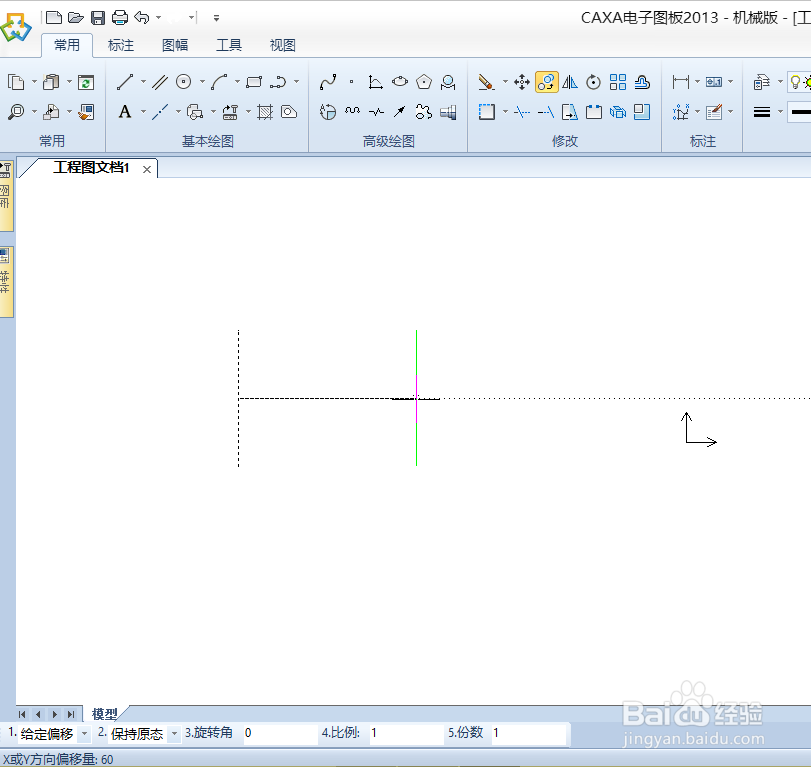Click the Format painter brush icon

tap(86, 112)
